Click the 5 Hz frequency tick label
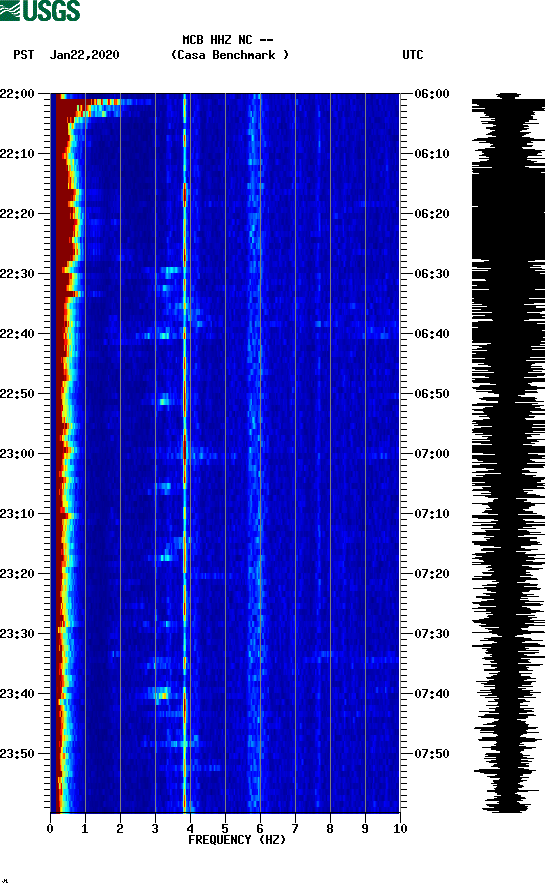Image resolution: width=552 pixels, height=892 pixels. click(225, 829)
